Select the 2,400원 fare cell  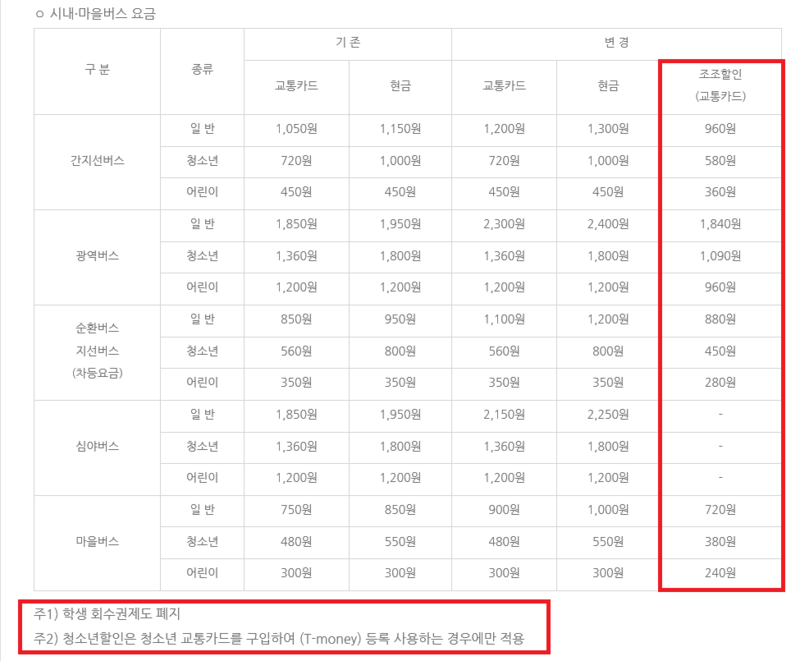(x=608, y=224)
